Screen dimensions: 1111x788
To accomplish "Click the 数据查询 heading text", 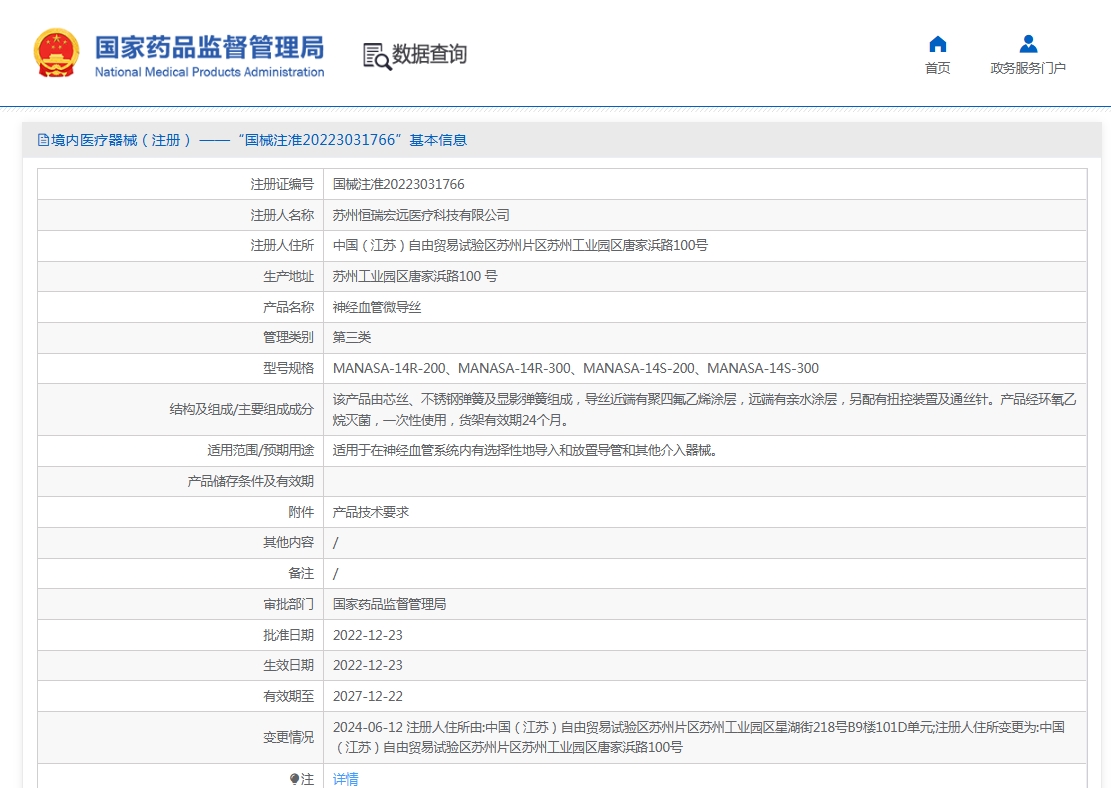I will point(429,54).
